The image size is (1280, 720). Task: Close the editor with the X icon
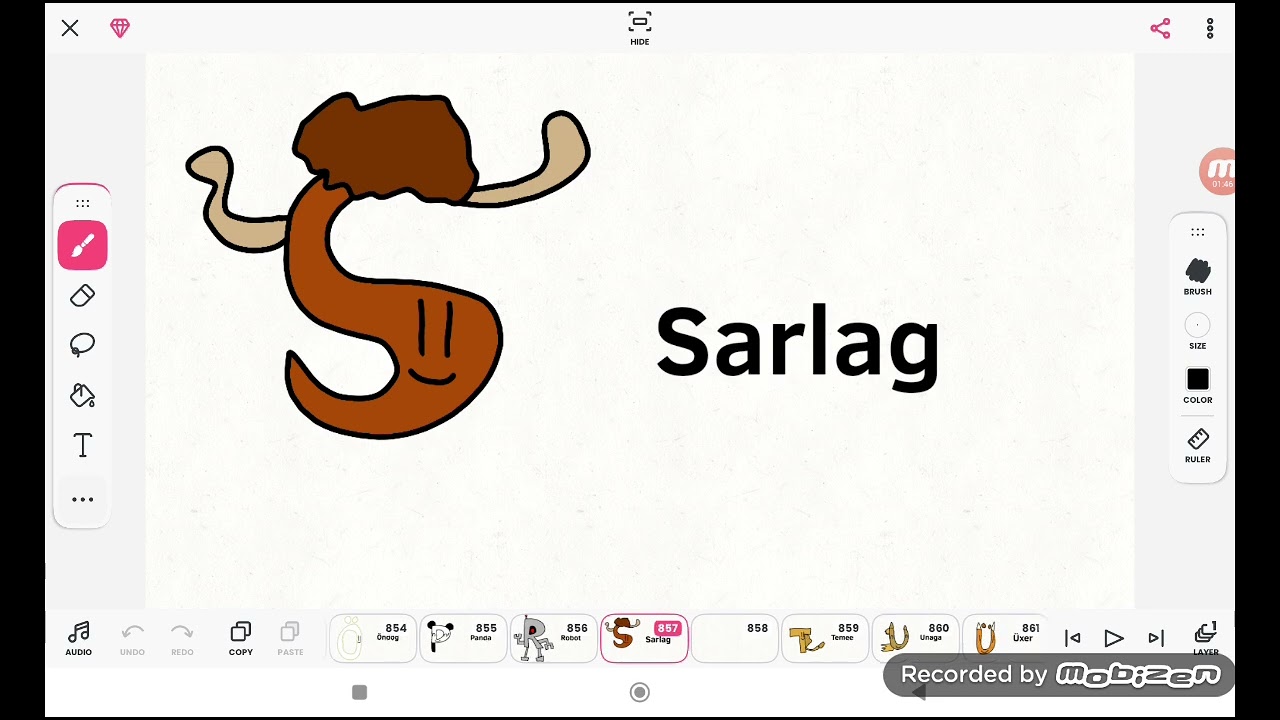(x=70, y=28)
